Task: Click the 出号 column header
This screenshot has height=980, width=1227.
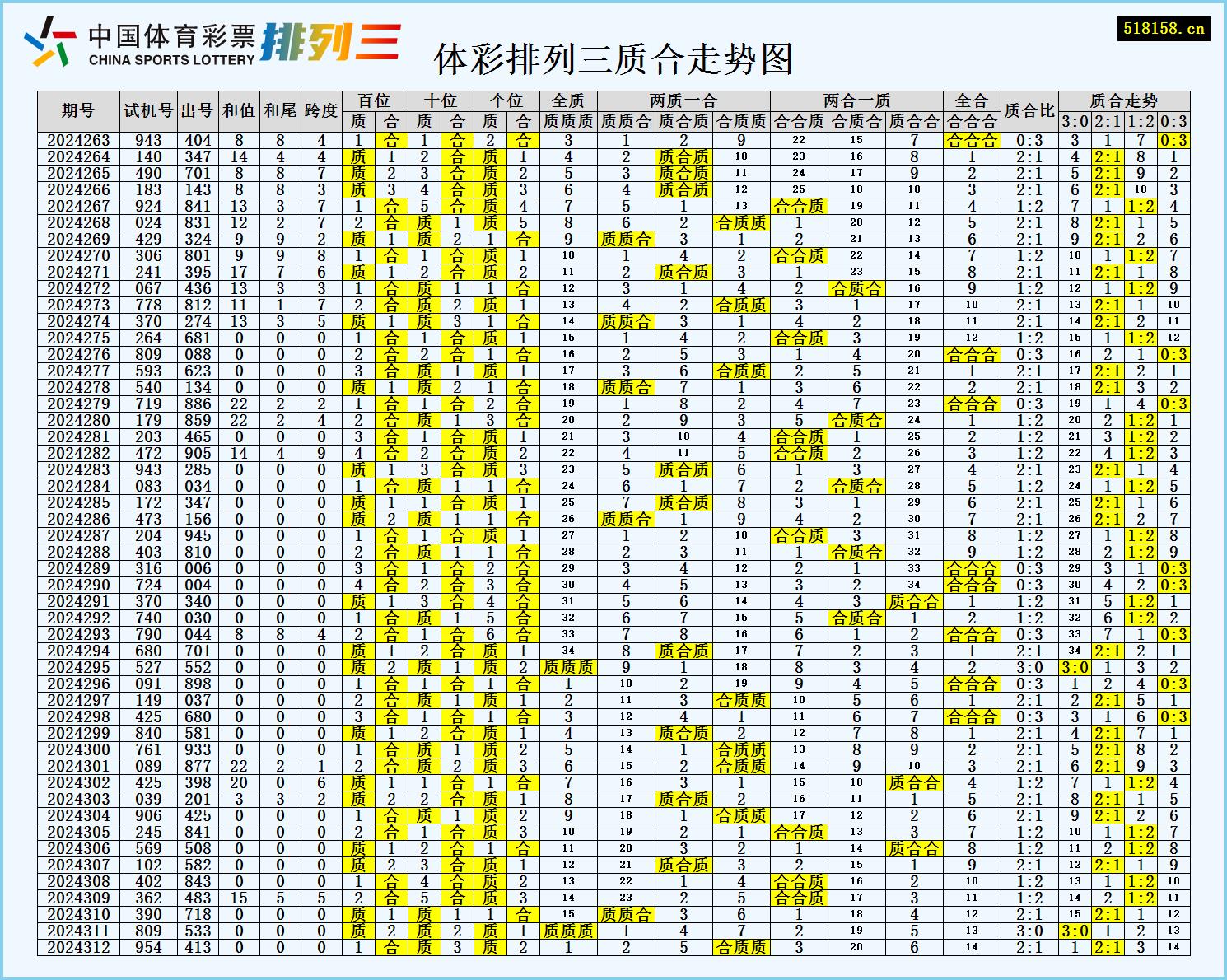Action: [x=198, y=110]
